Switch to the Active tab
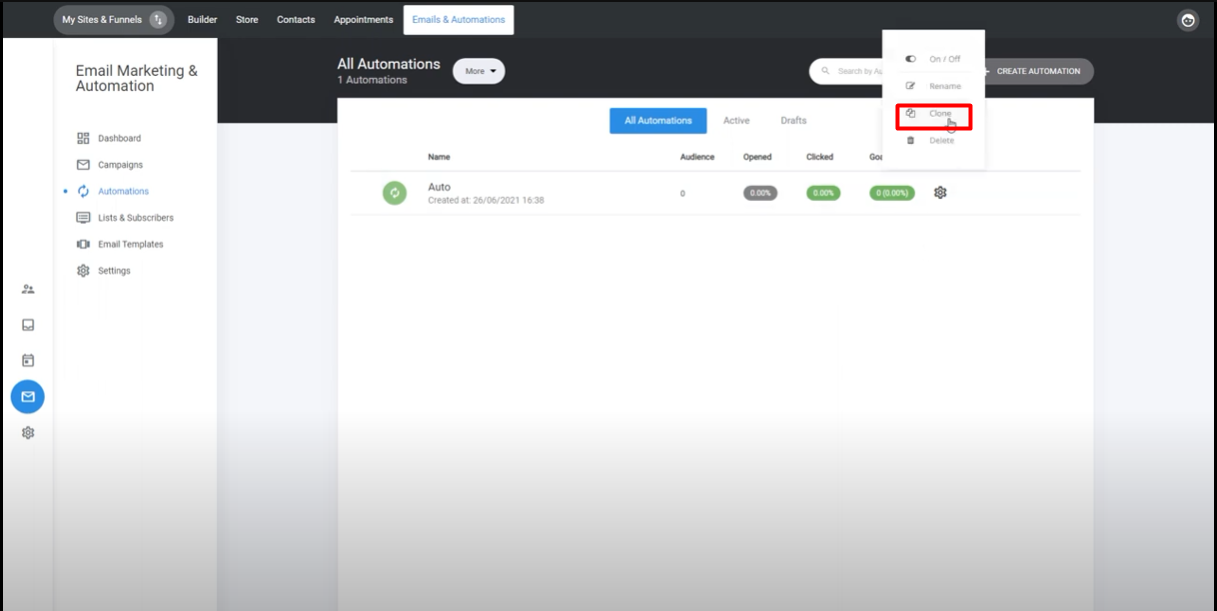The width and height of the screenshot is (1217, 611). (x=736, y=121)
